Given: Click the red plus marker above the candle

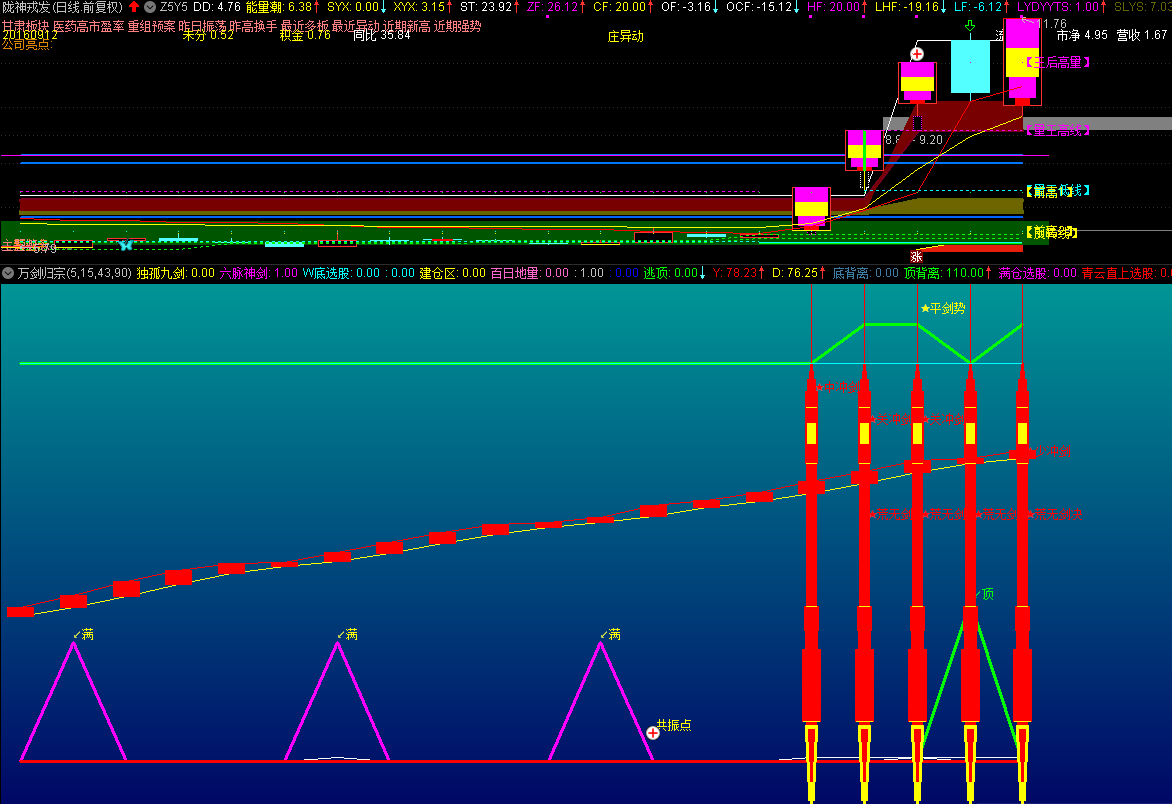Looking at the screenshot, I should 917,54.
